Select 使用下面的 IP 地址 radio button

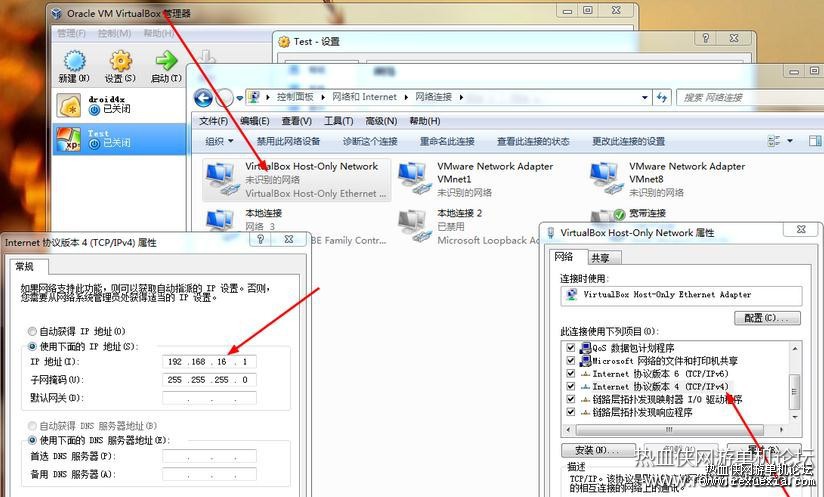(x=32, y=347)
